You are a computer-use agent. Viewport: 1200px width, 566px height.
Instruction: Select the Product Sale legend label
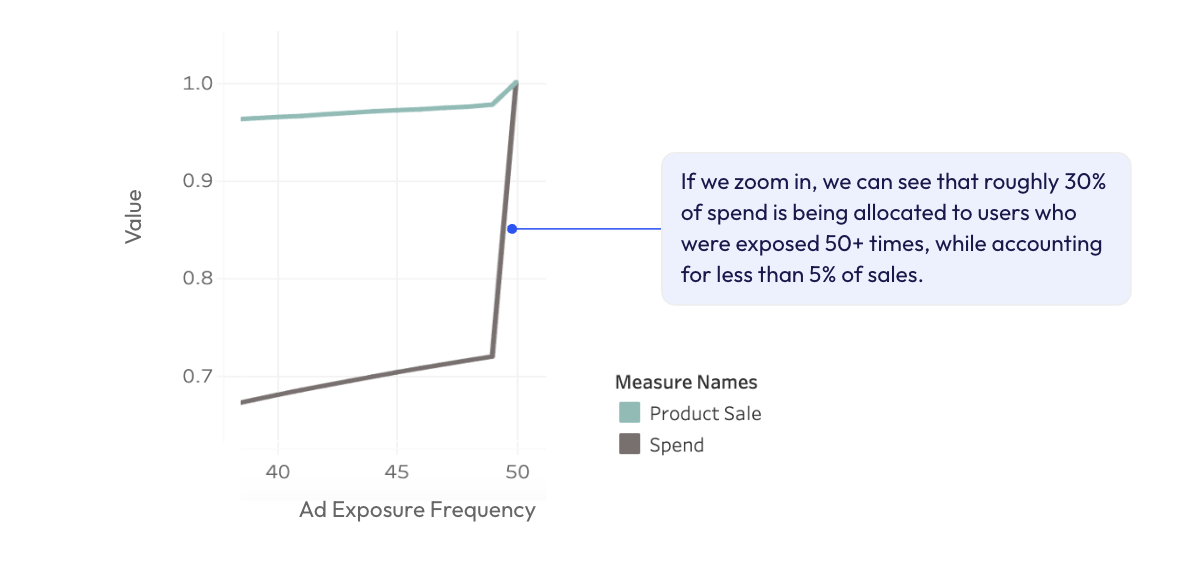tap(705, 413)
